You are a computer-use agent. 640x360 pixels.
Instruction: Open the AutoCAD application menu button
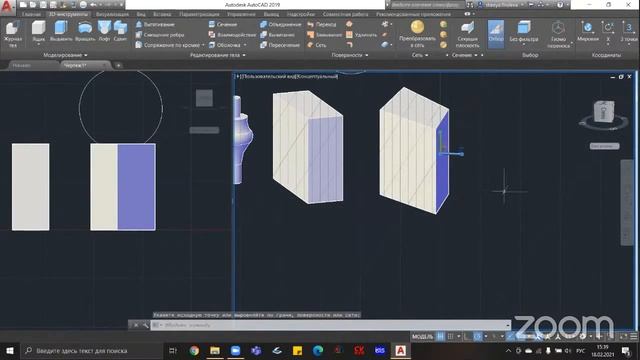pos(7,6)
